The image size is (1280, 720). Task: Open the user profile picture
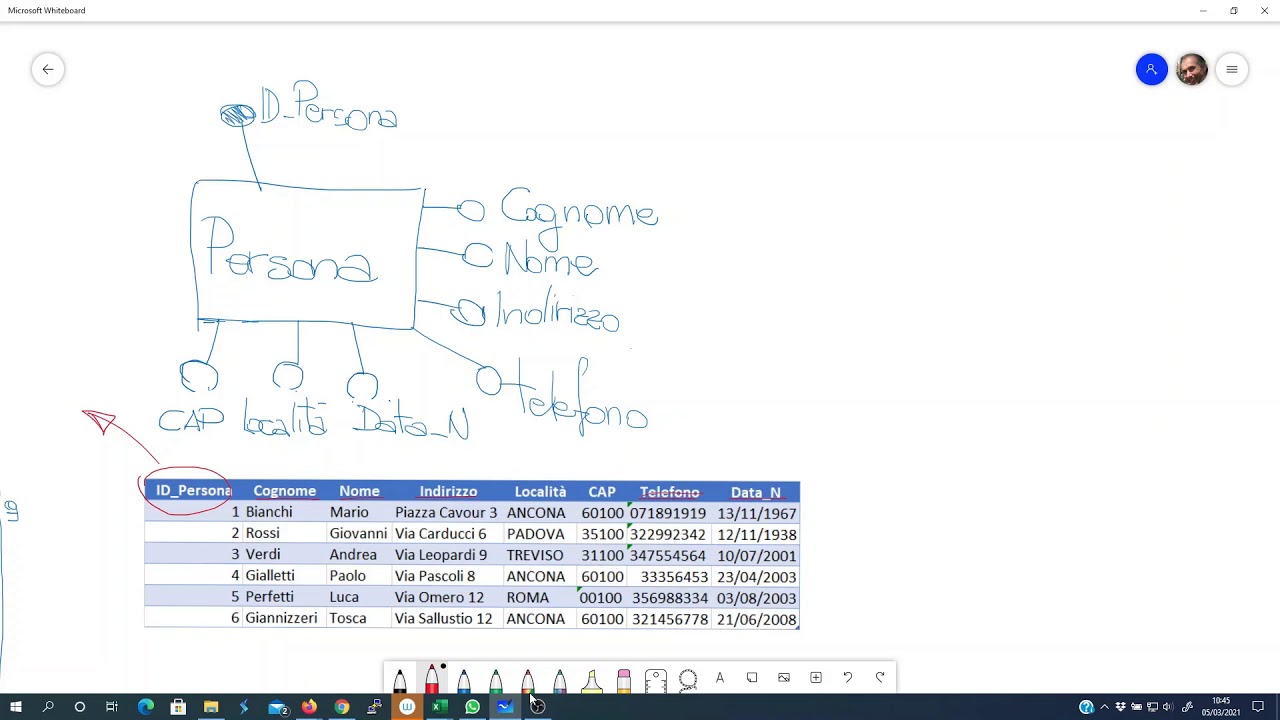coord(1192,69)
